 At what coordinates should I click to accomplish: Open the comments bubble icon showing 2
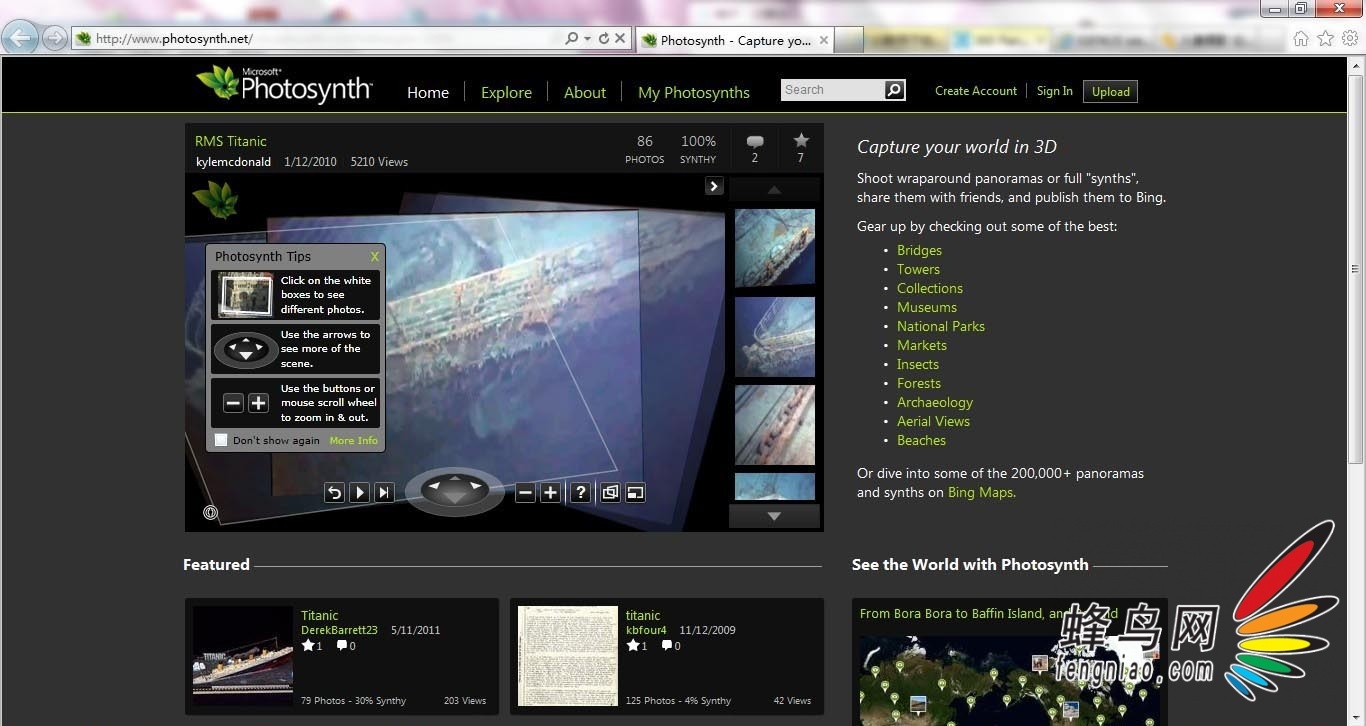(755, 142)
